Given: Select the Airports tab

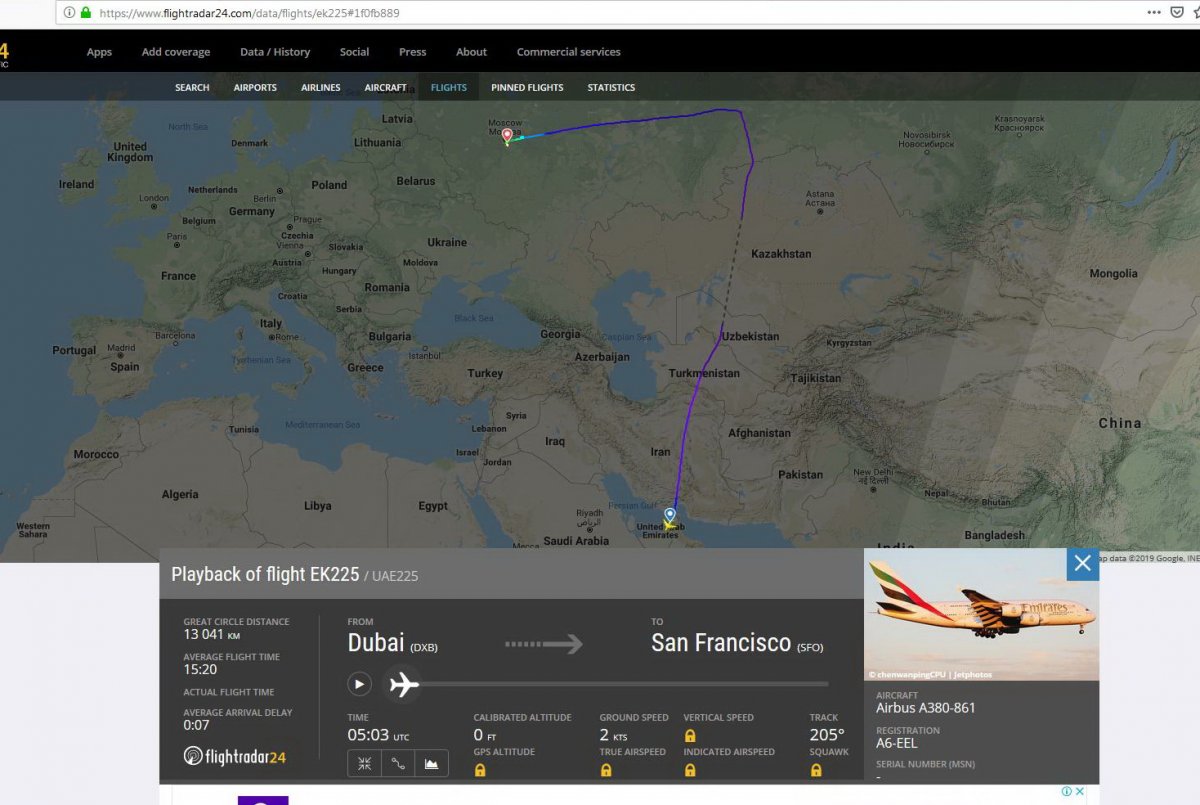Looking at the screenshot, I should coord(255,88).
